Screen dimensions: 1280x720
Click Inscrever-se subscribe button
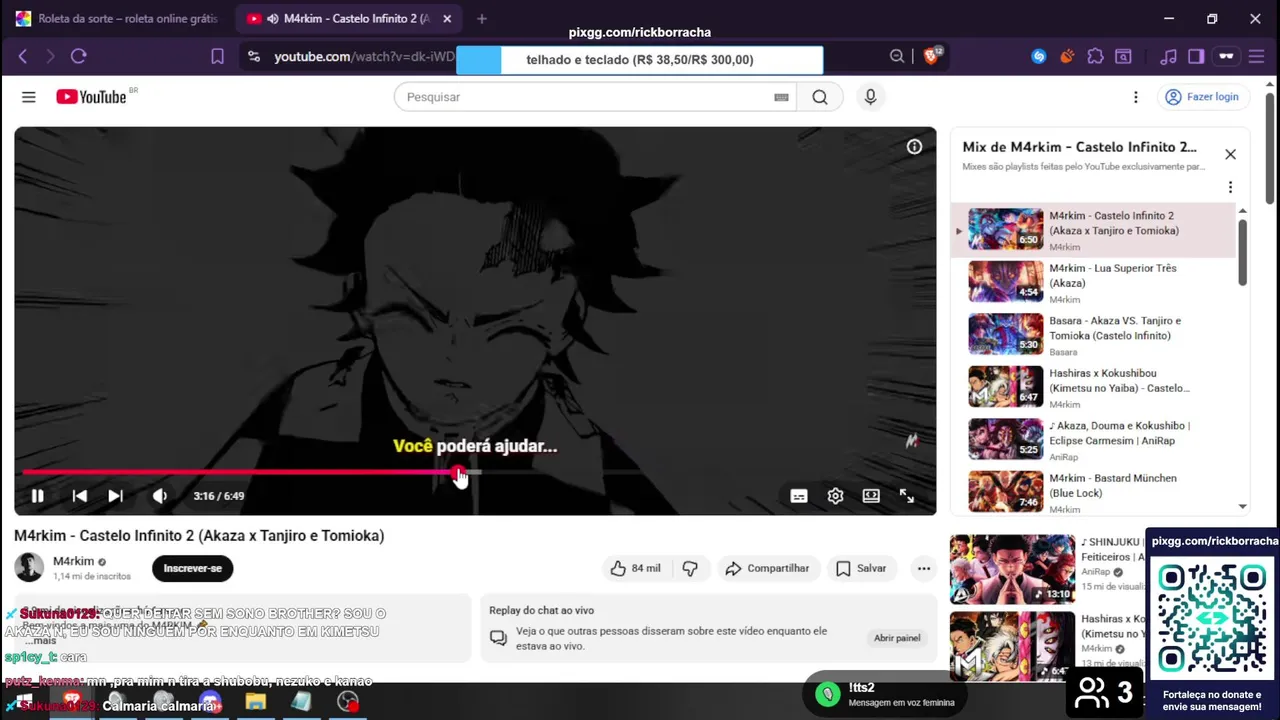(x=193, y=568)
